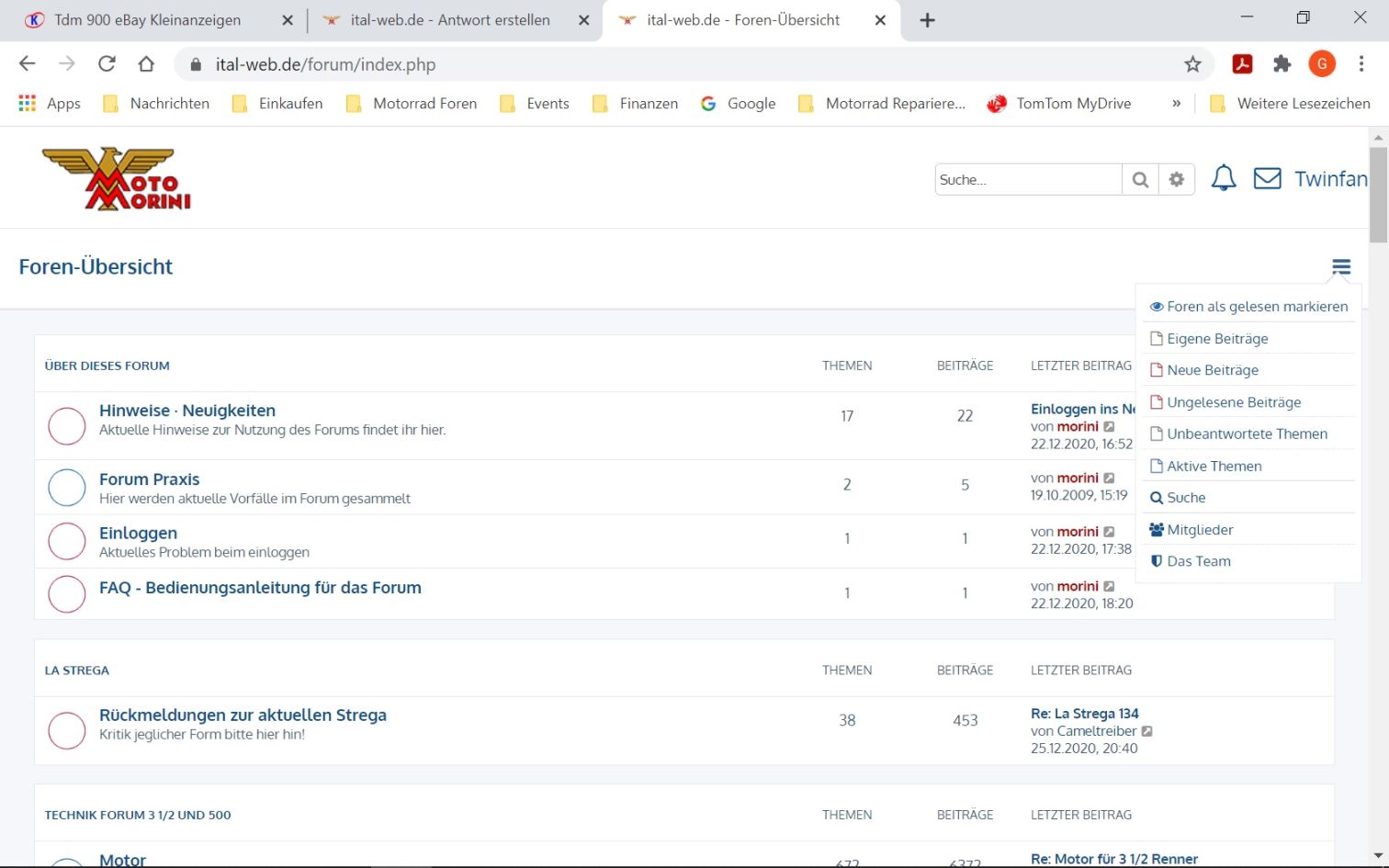Expand hidden bookmarks chevron
The height and width of the screenshot is (868, 1389).
pos(1176,104)
